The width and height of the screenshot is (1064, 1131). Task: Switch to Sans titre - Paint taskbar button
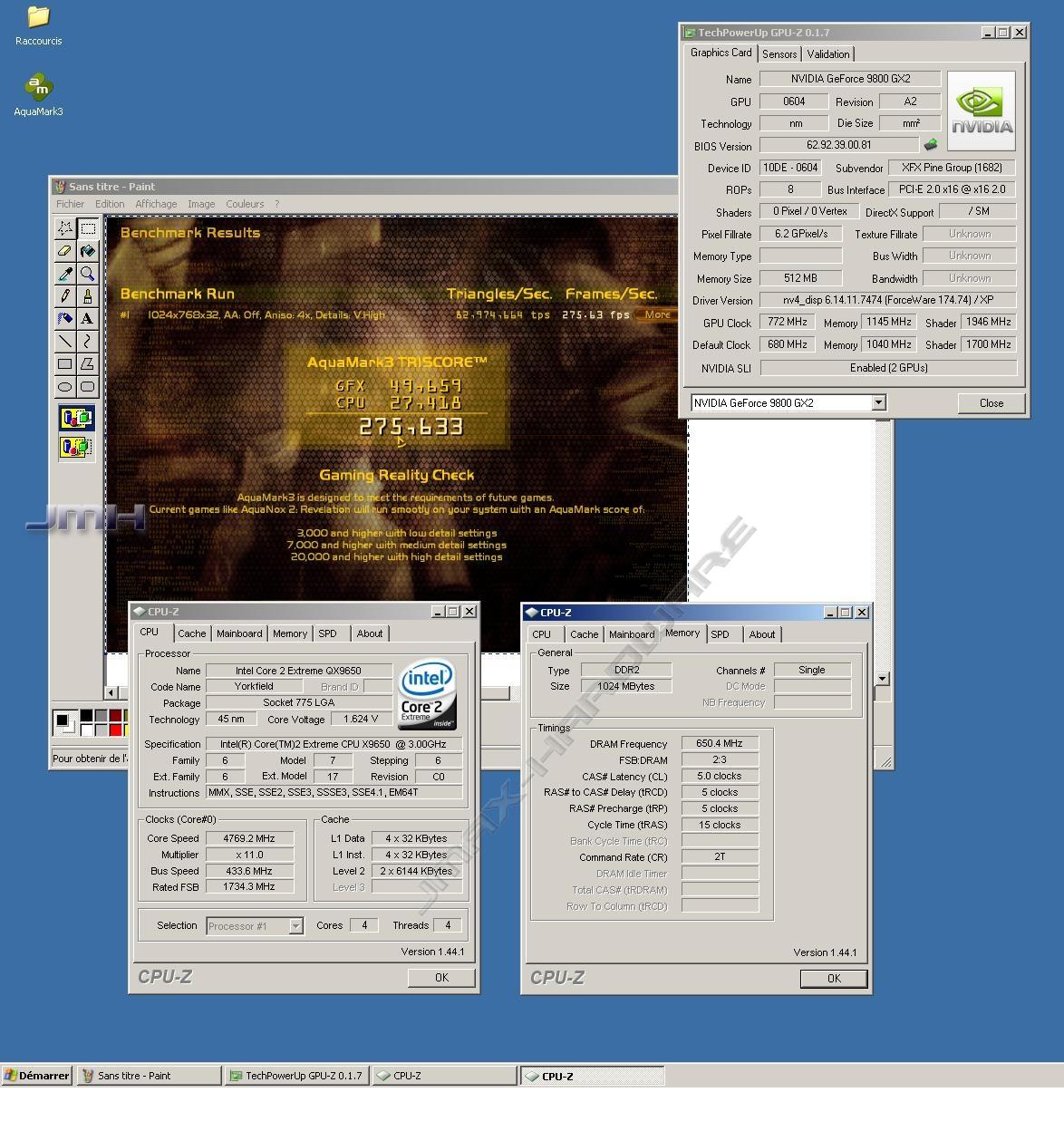149,1076
